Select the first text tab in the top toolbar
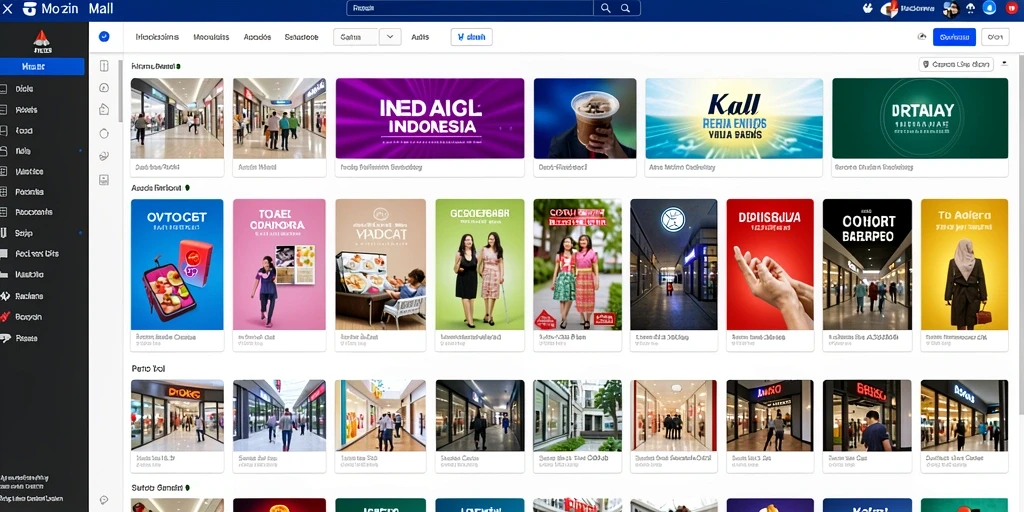 pos(157,37)
